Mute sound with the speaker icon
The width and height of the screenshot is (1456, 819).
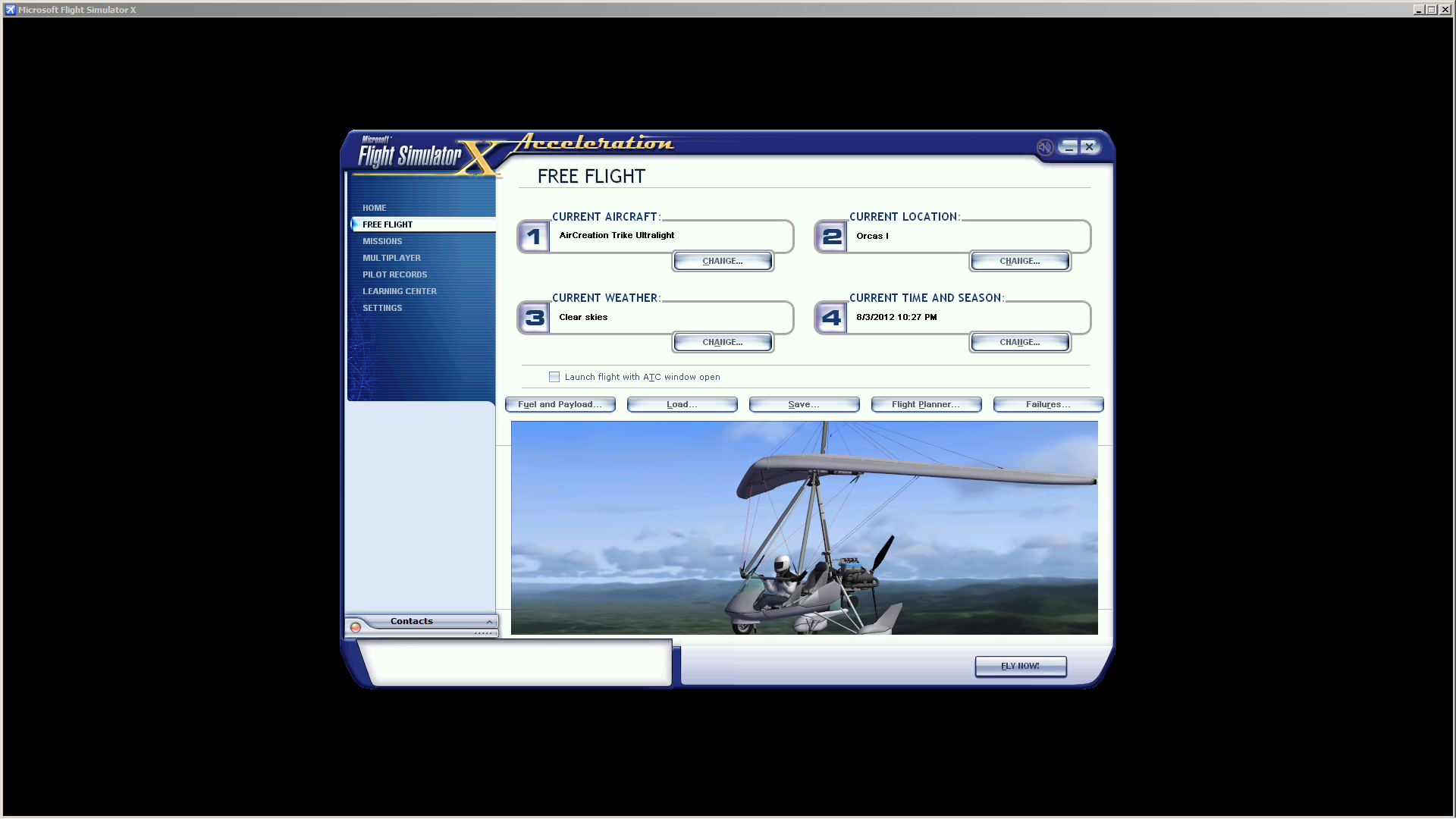1044,147
